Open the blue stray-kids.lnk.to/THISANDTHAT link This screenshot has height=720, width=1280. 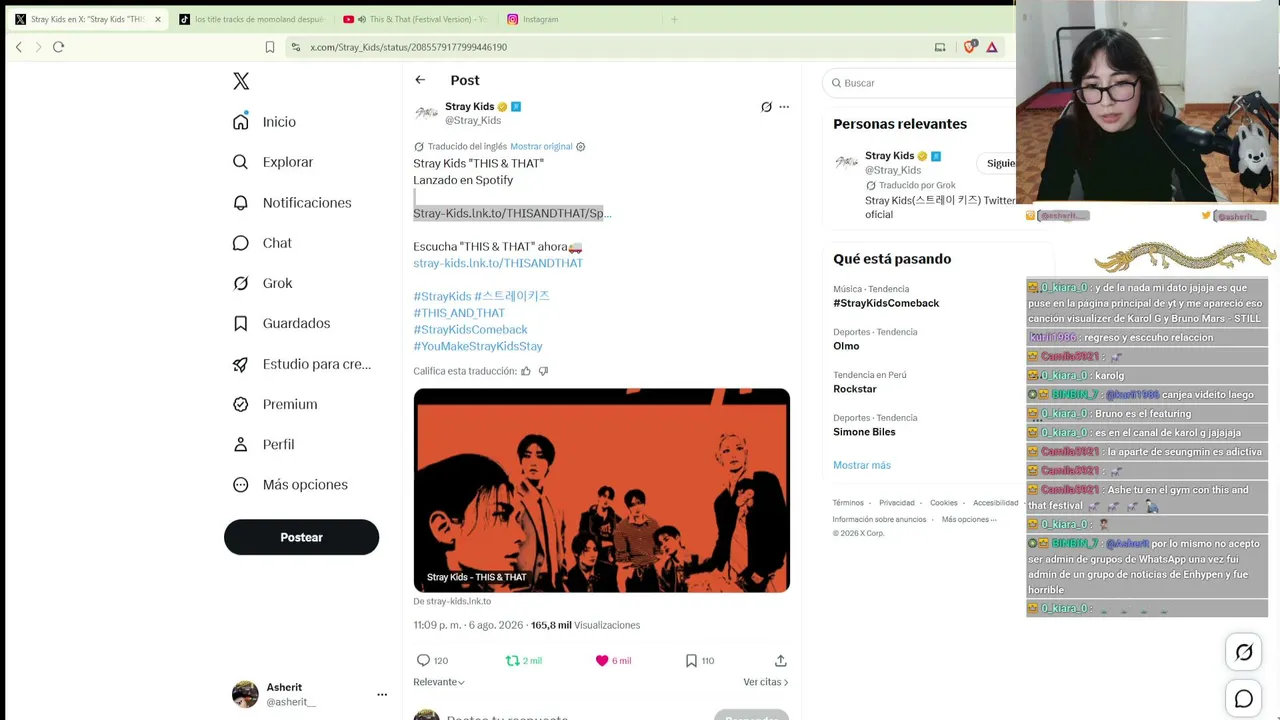498,263
